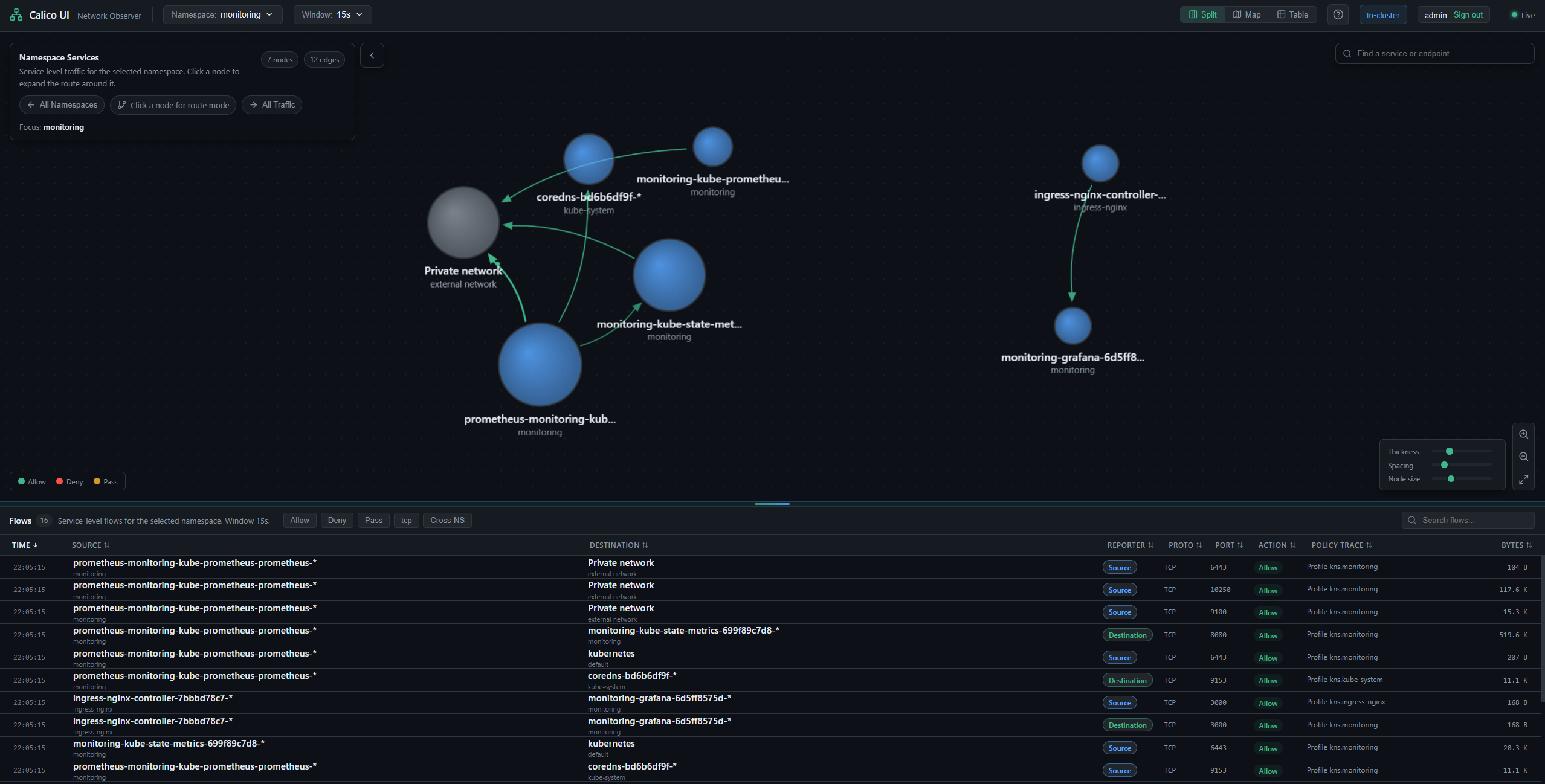The image size is (1545, 784).
Task: Open the Namespace monitoring dropdown
Action: 222,14
